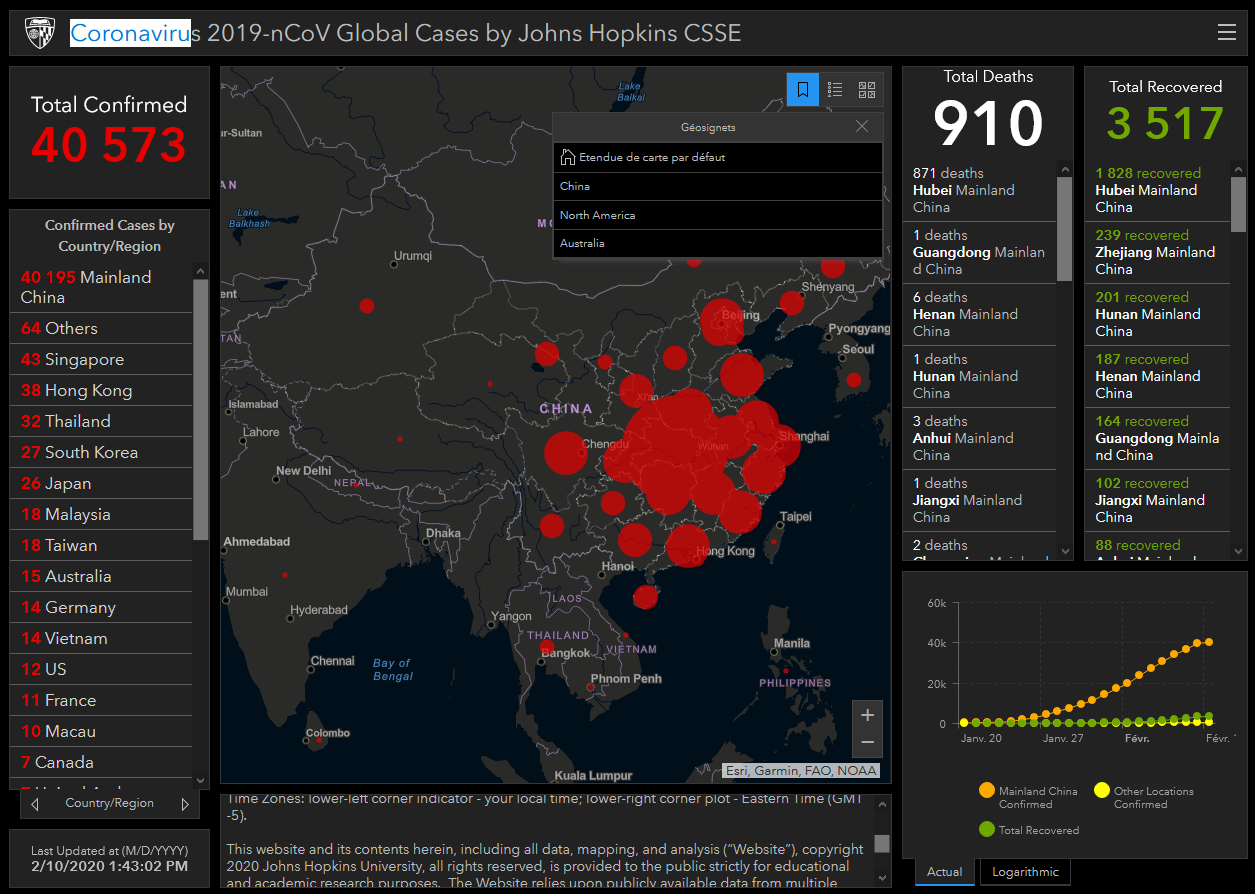The image size is (1255, 894).
Task: Go to next Country/Region list page
Action: pos(184,804)
